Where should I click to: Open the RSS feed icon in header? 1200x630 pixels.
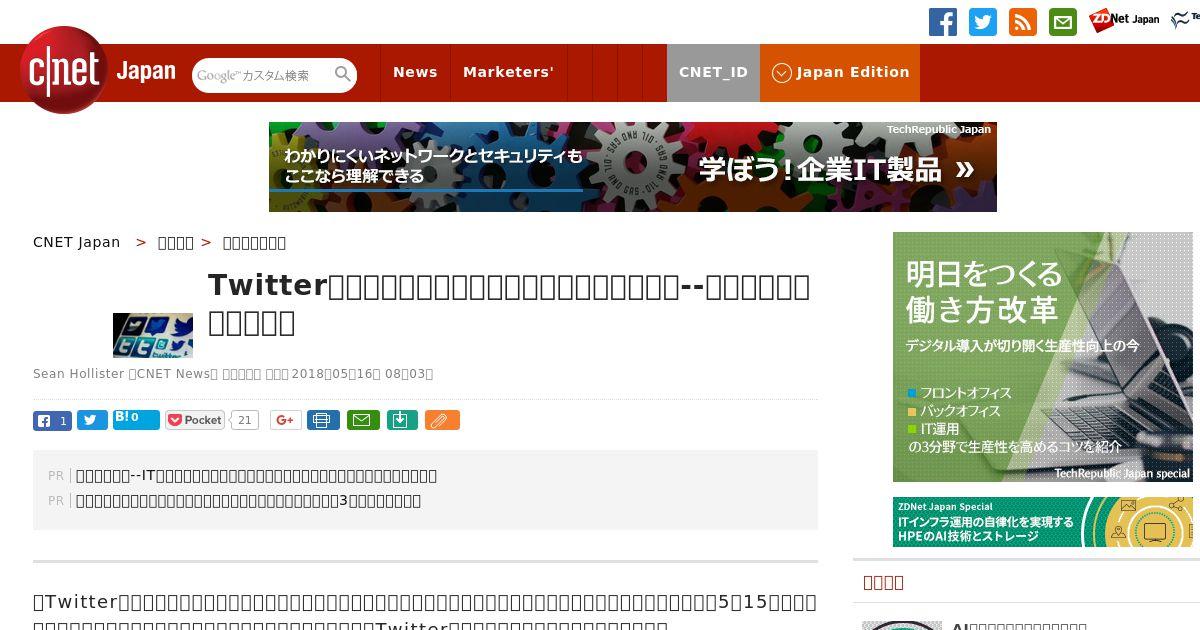pos(1023,22)
